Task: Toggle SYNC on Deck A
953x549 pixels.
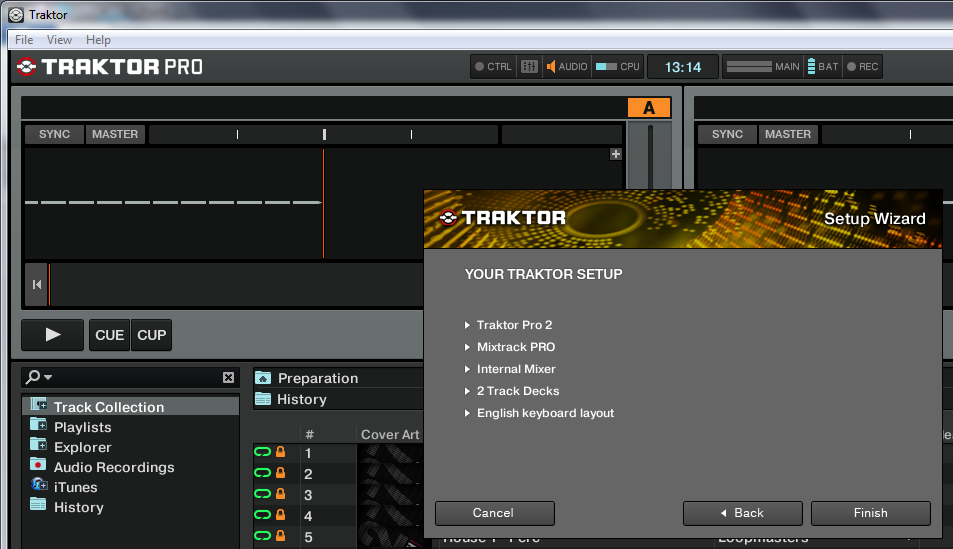Action: click(54, 134)
